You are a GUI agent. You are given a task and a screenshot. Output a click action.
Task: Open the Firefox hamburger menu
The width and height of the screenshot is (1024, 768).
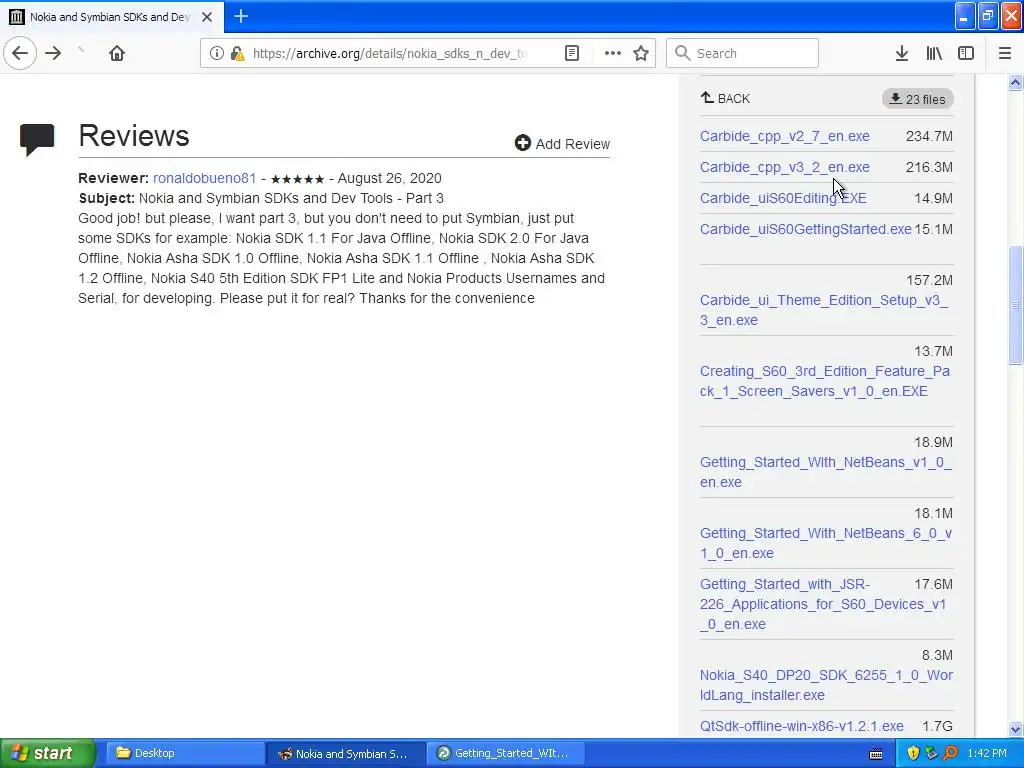pos(1005,53)
